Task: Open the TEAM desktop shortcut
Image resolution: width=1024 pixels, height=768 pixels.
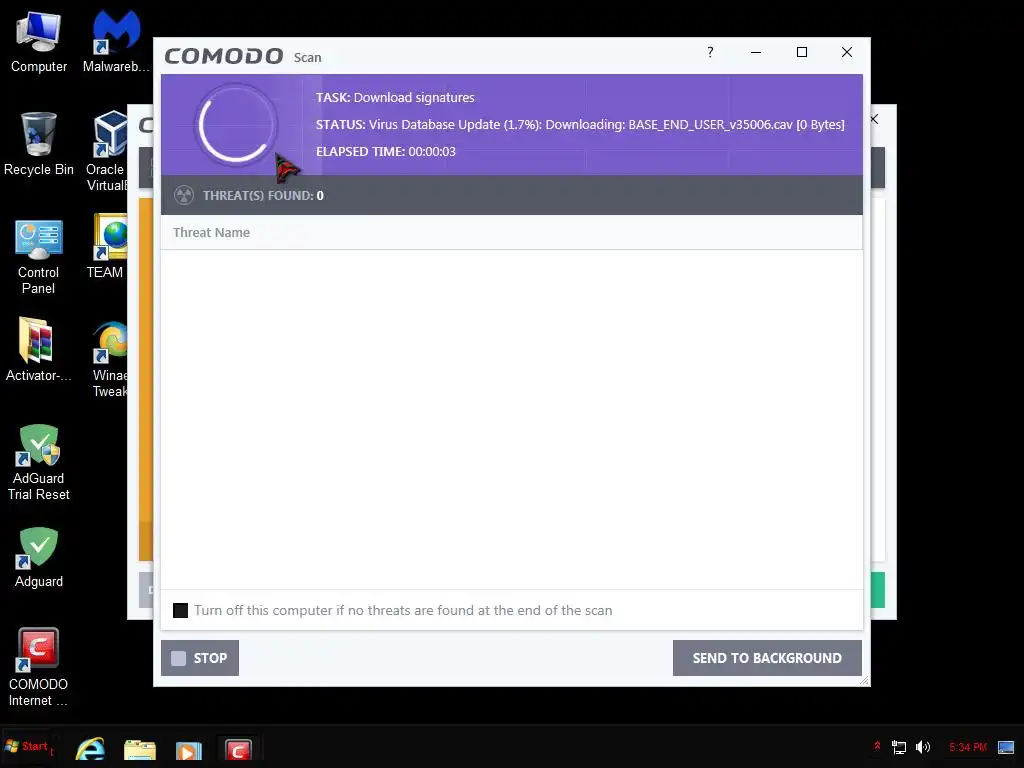Action: pyautogui.click(x=108, y=246)
